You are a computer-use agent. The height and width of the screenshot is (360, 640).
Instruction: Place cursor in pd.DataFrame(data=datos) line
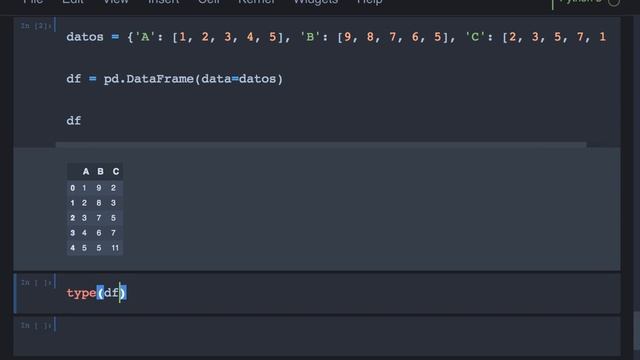[175, 79]
